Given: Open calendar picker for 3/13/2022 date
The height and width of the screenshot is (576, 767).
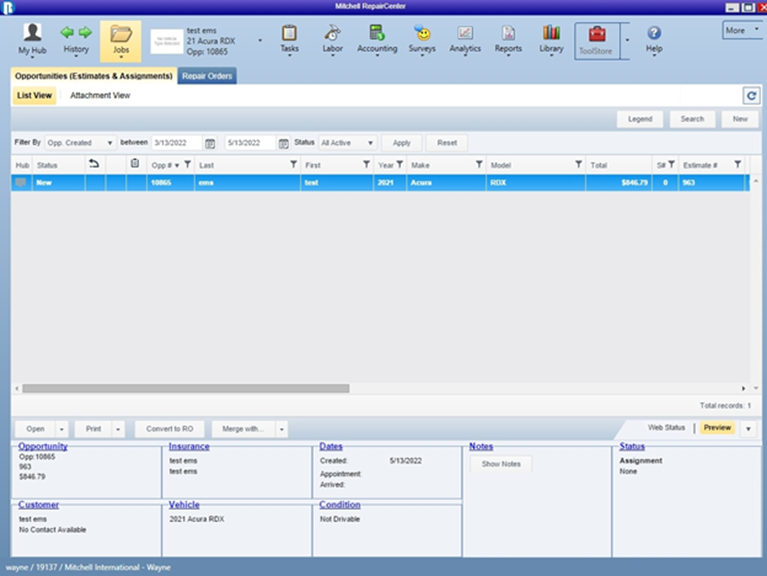Looking at the screenshot, I should point(210,143).
